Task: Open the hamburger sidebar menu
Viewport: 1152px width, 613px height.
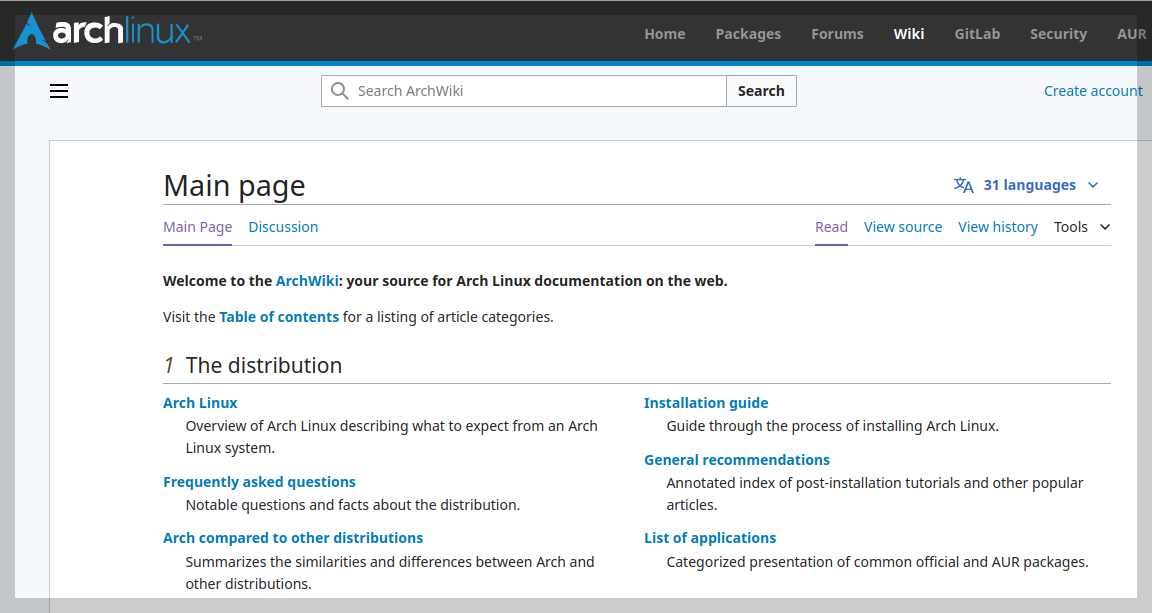Action: click(59, 91)
